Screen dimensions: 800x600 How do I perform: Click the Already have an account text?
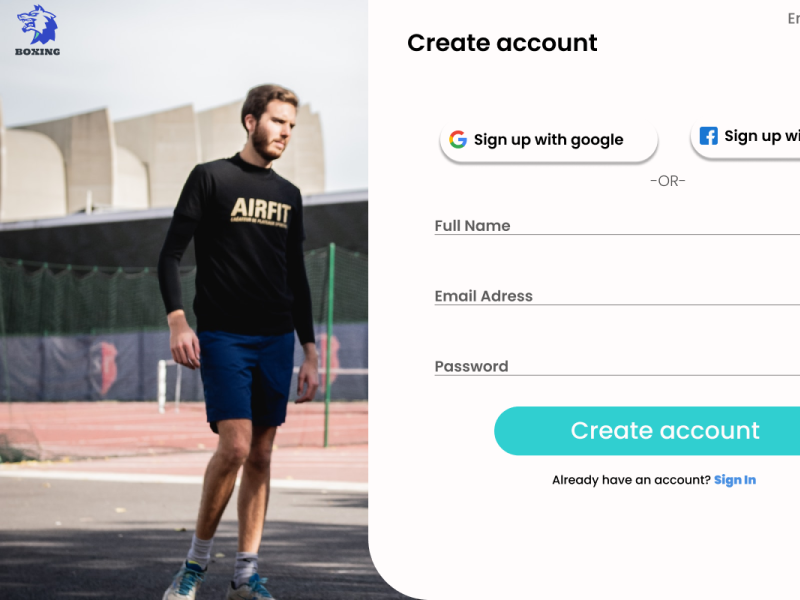pyautogui.click(x=631, y=480)
